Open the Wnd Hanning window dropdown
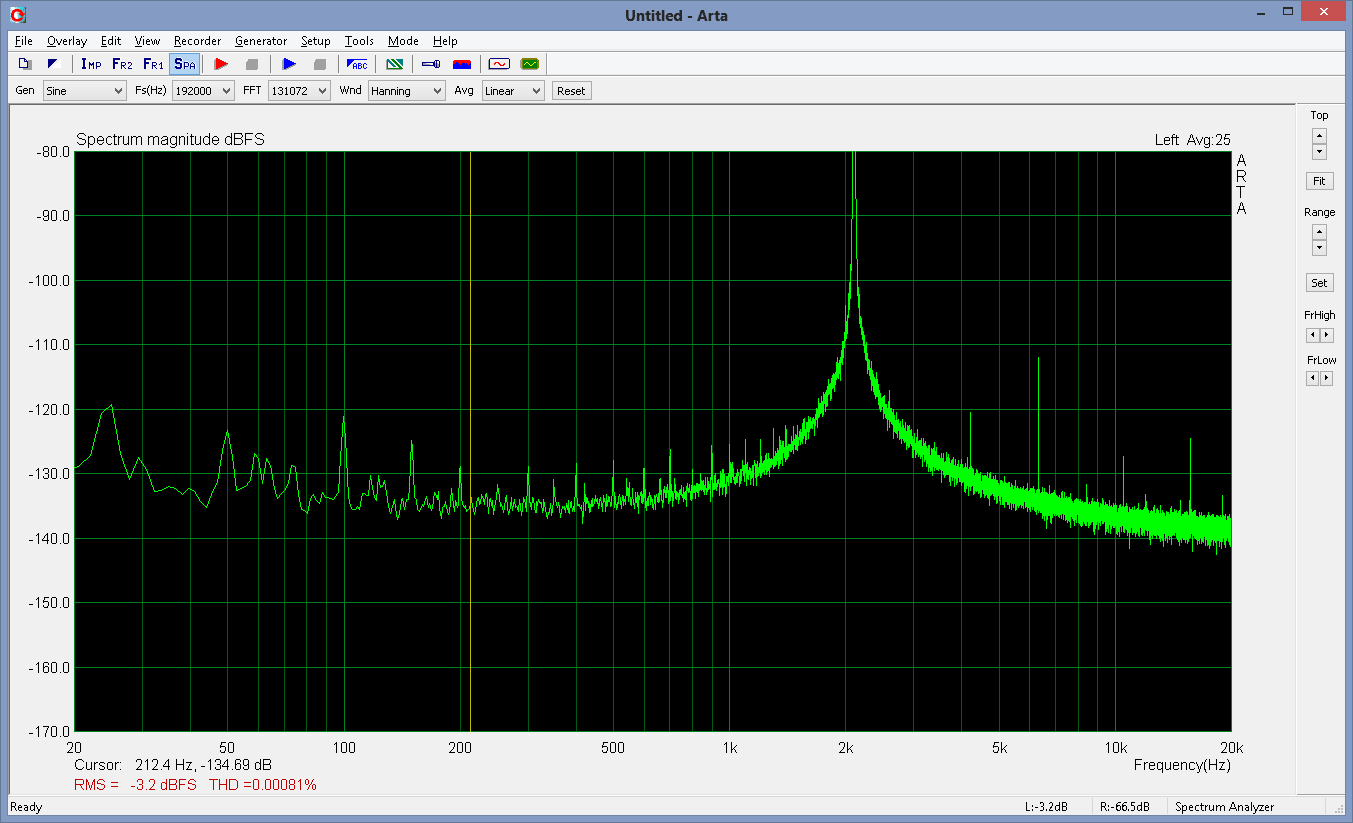This screenshot has height=823, width=1353. point(406,91)
